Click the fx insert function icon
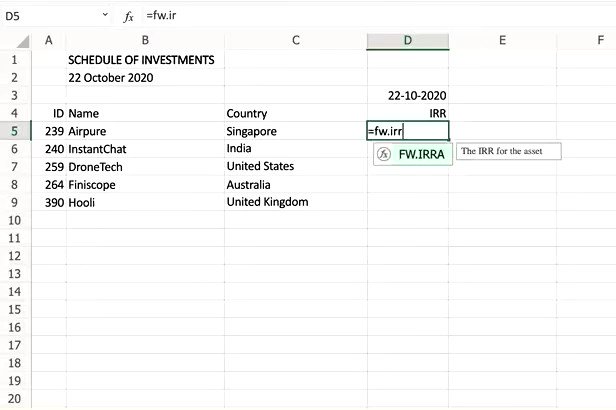Screen dimensions: 616x410 click(x=128, y=16)
